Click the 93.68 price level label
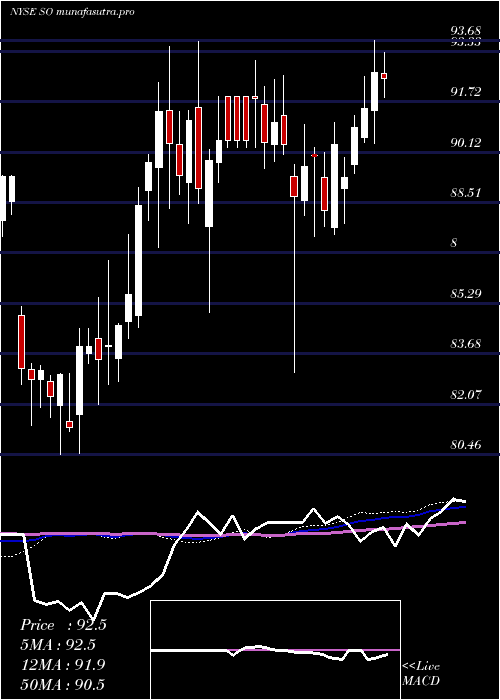Viewport: 500px width, 700px height. tap(466, 31)
